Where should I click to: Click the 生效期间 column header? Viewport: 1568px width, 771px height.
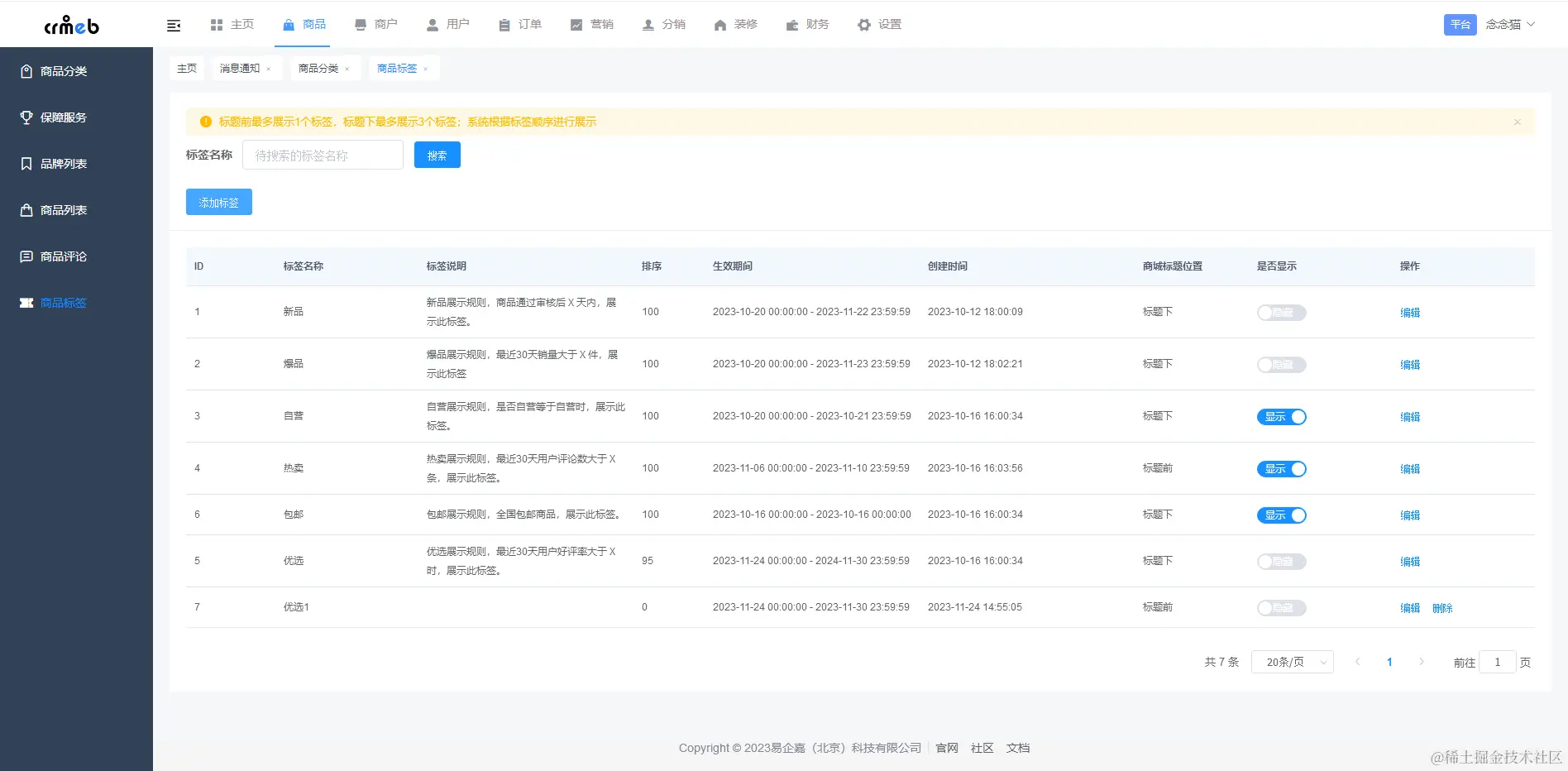(x=733, y=266)
